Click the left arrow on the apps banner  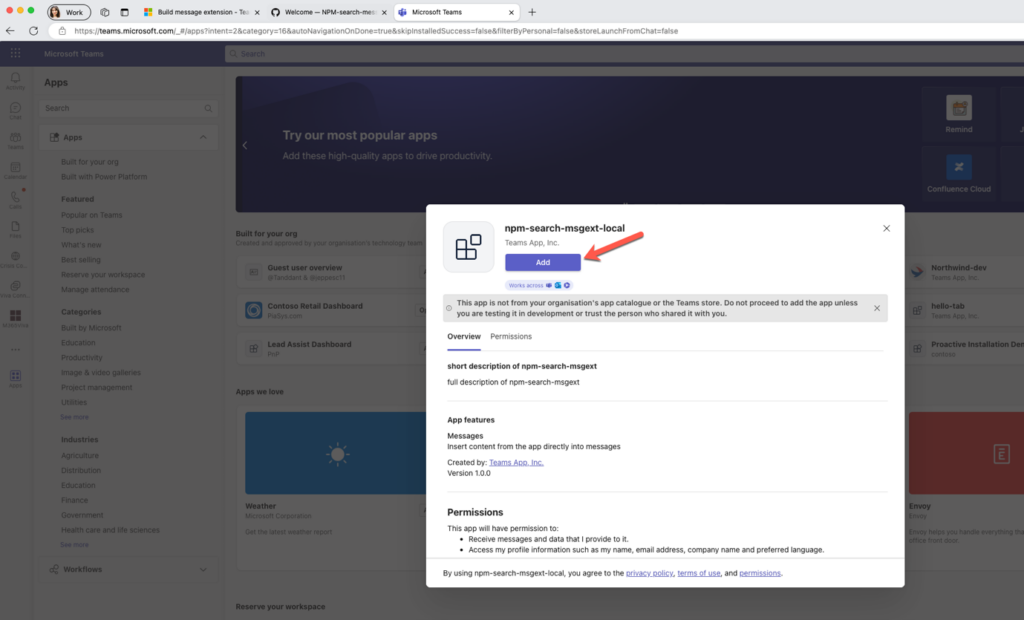pos(244,144)
